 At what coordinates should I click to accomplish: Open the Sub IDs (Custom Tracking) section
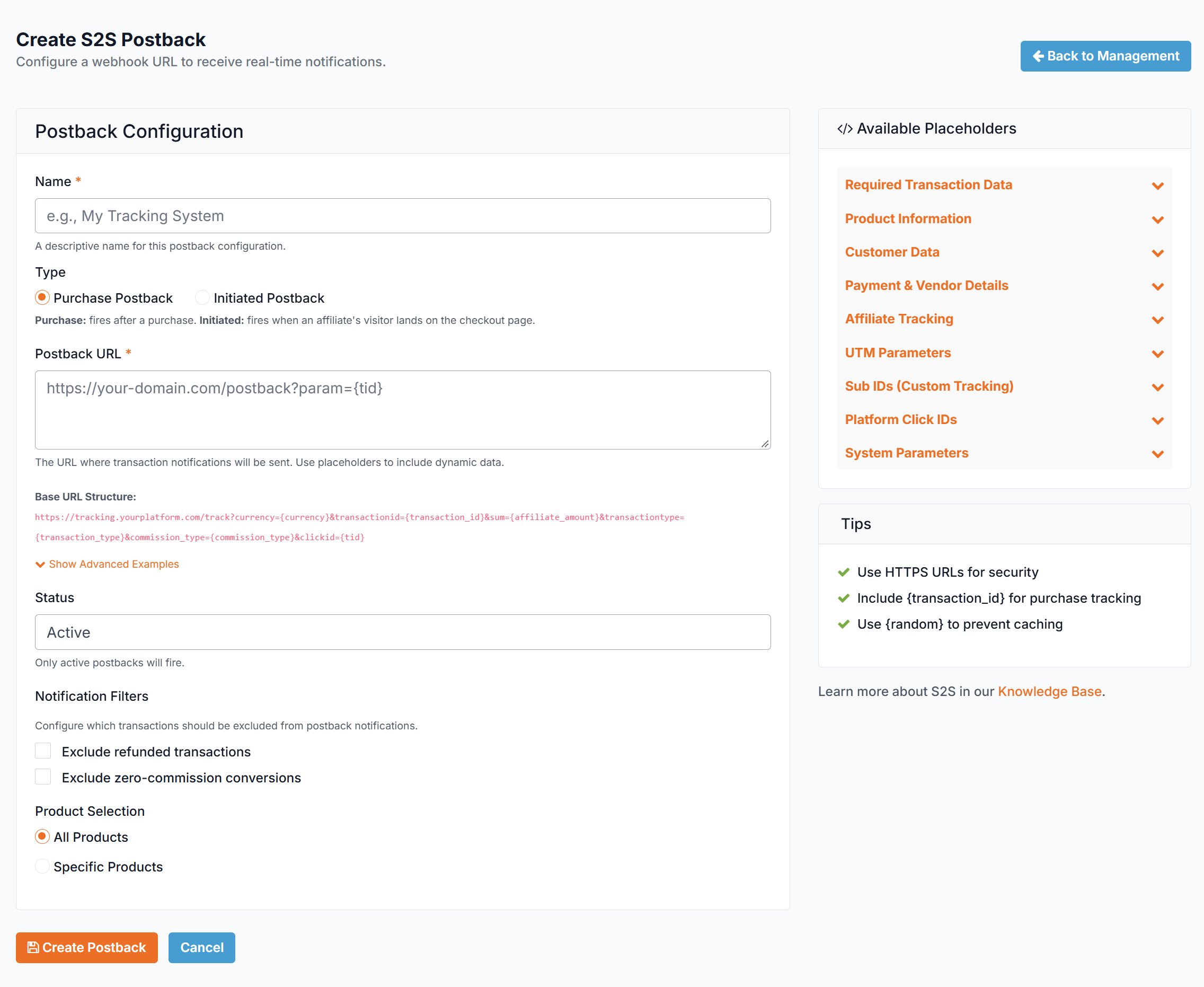[x=1004, y=386]
